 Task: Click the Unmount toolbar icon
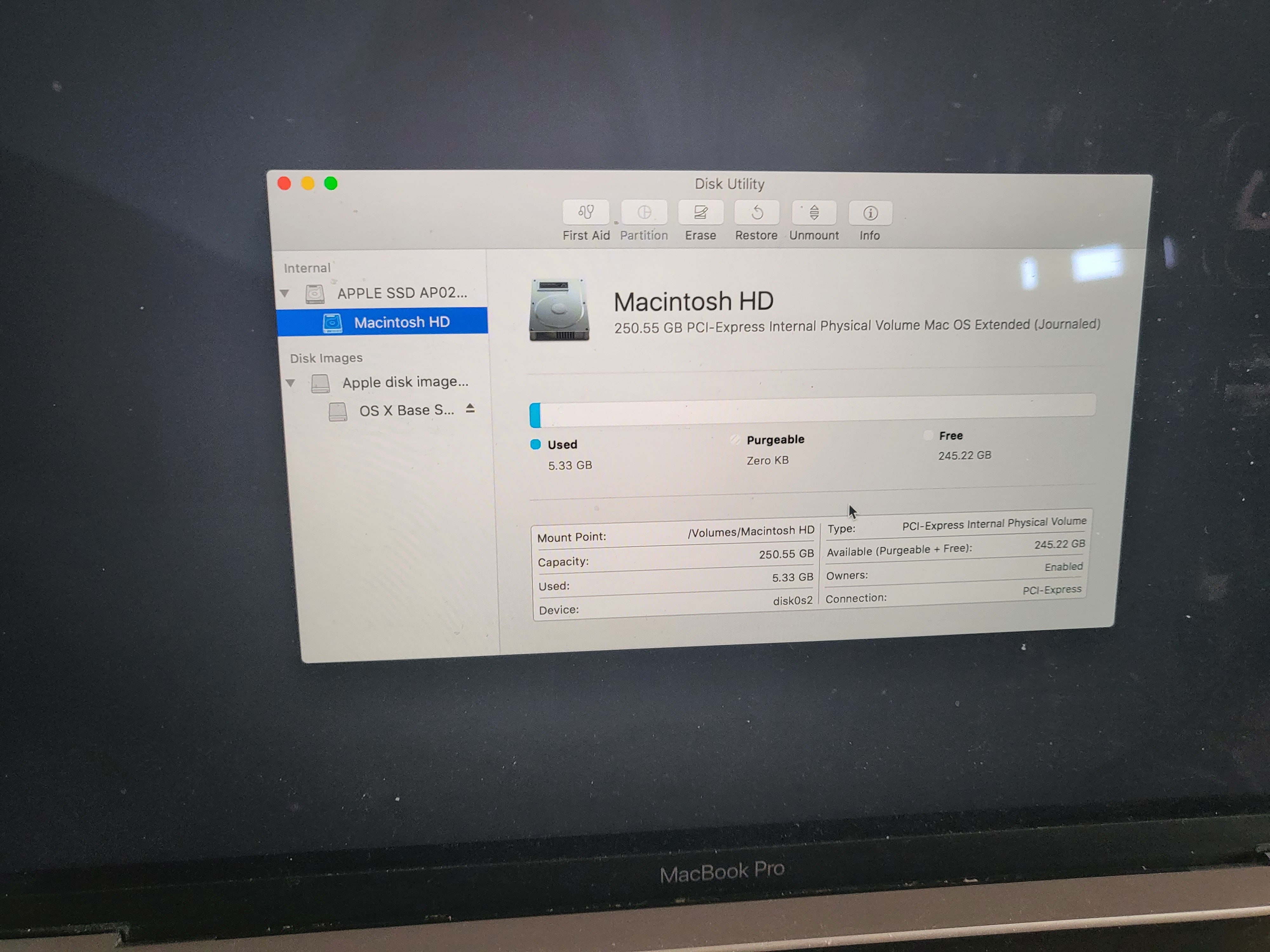813,213
